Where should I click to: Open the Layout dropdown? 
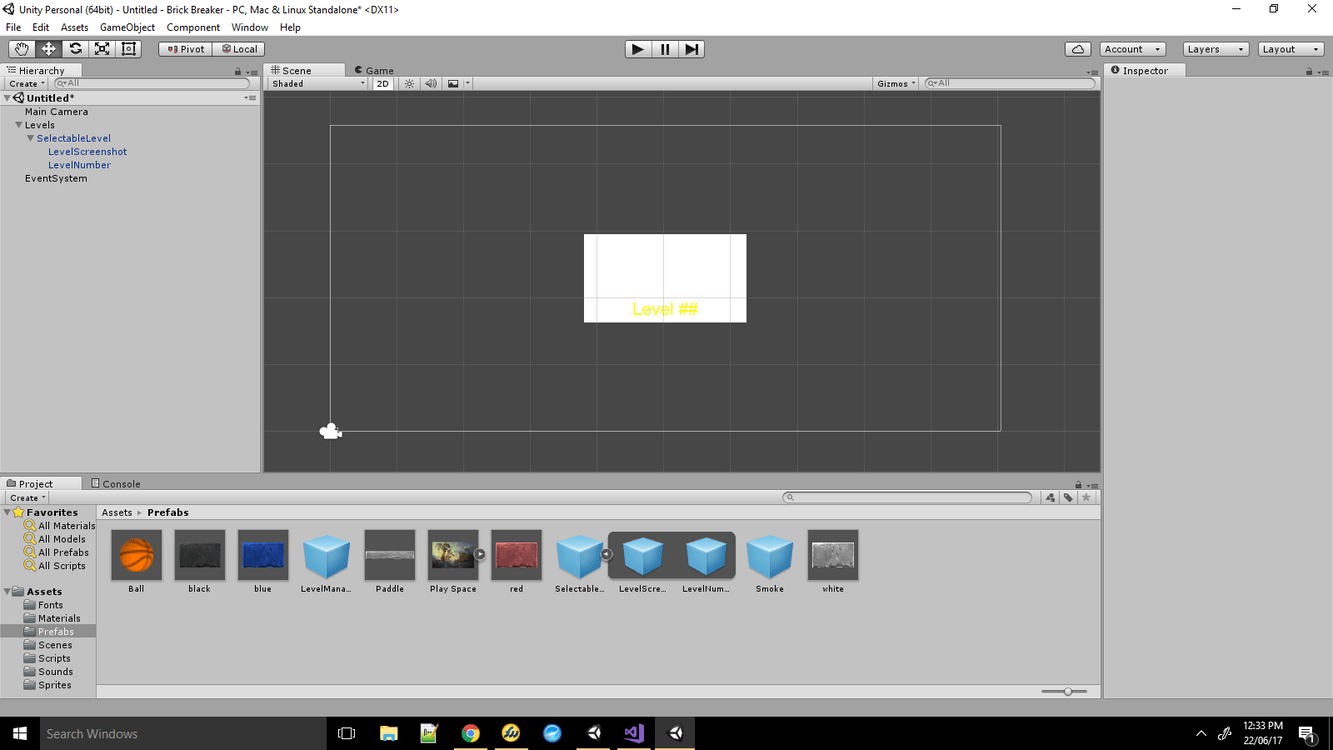pyautogui.click(x=1290, y=48)
